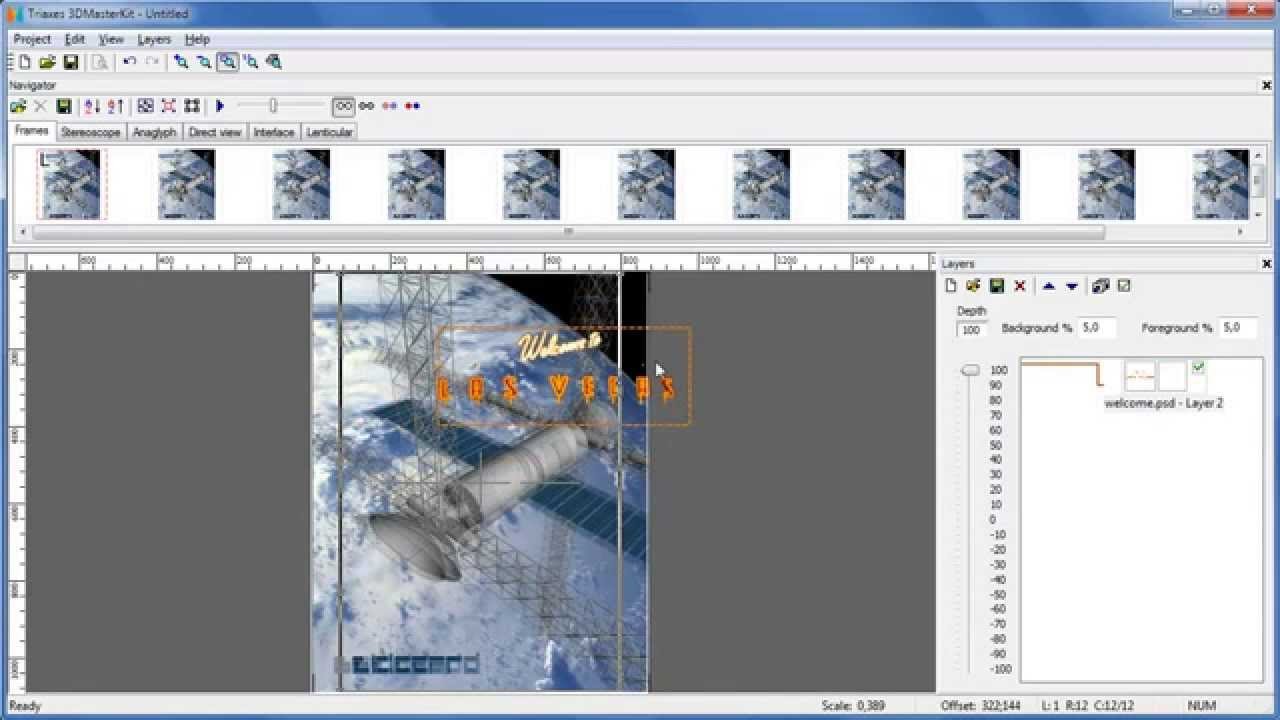Switch to the Direct view tab

pyautogui.click(x=215, y=132)
